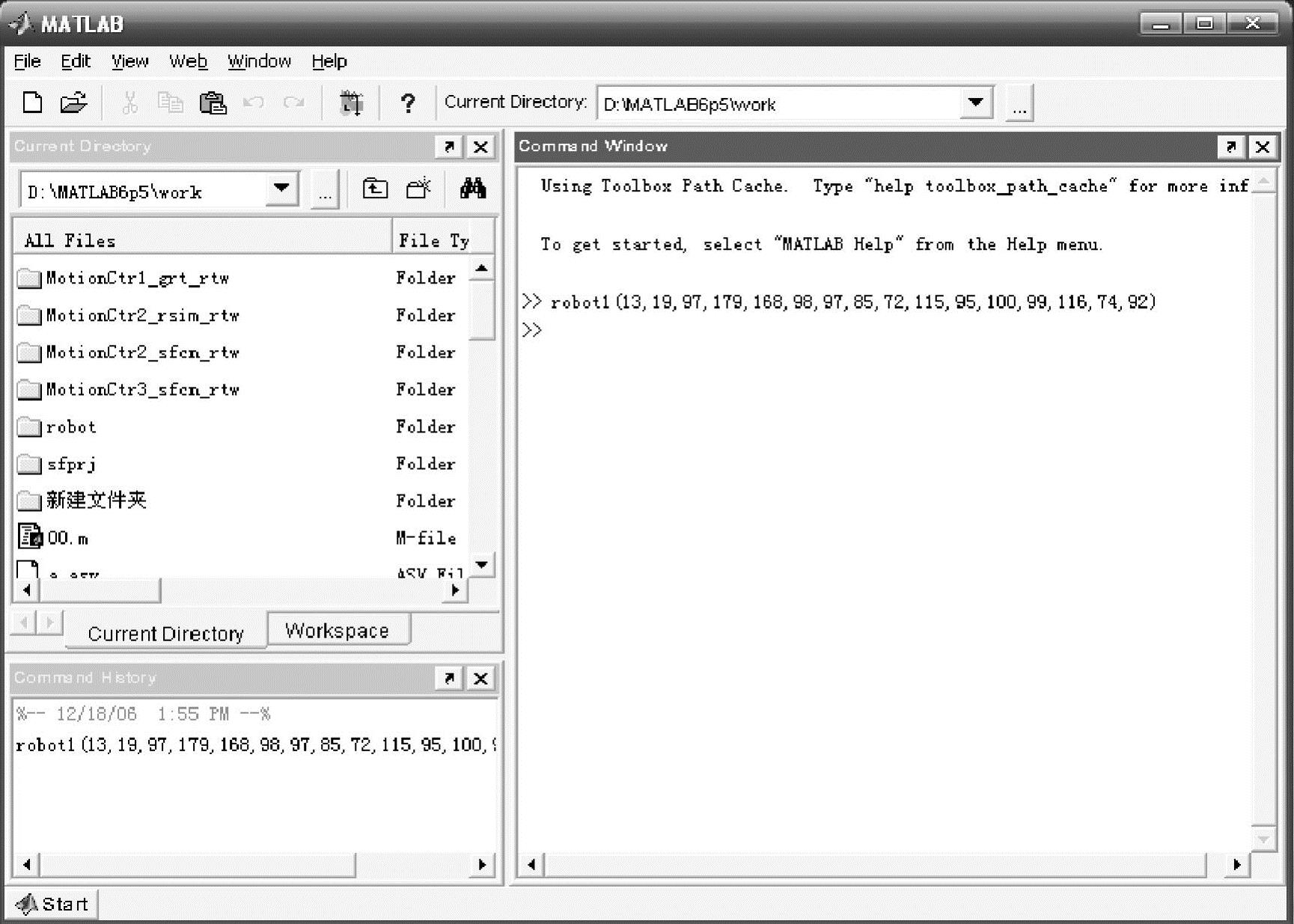Click Command History scroll right arrow
Viewport: 1294px width, 924px height.
482,865
